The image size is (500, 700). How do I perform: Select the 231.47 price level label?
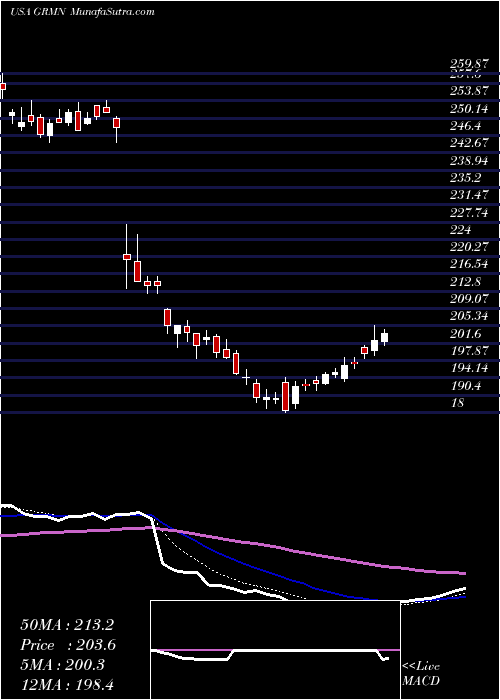coord(469,195)
